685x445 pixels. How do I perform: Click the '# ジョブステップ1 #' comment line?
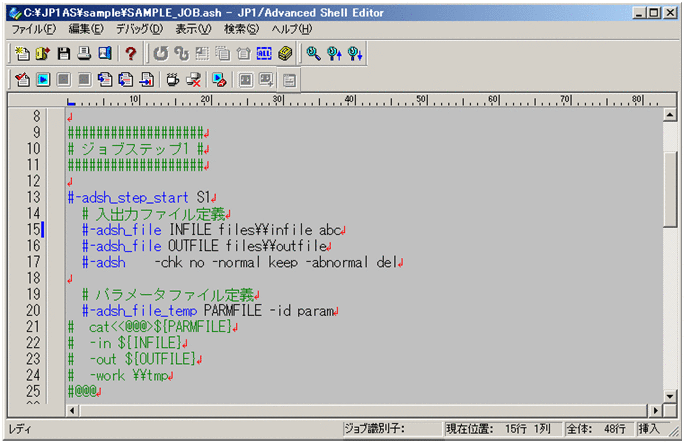[138, 149]
